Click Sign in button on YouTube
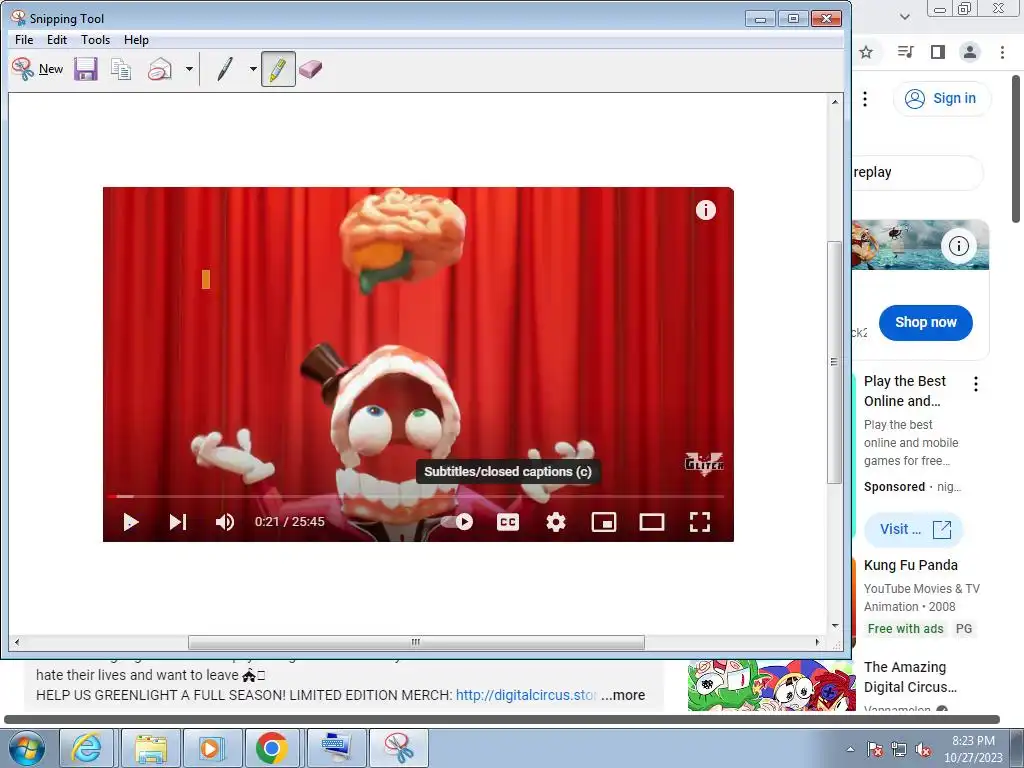Screen dimensions: 1024x768 pyautogui.click(x=941, y=99)
